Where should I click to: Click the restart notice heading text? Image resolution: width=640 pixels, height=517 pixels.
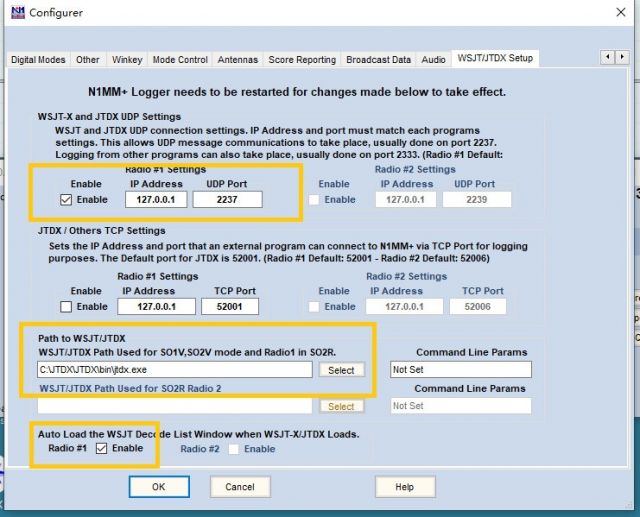click(297, 92)
